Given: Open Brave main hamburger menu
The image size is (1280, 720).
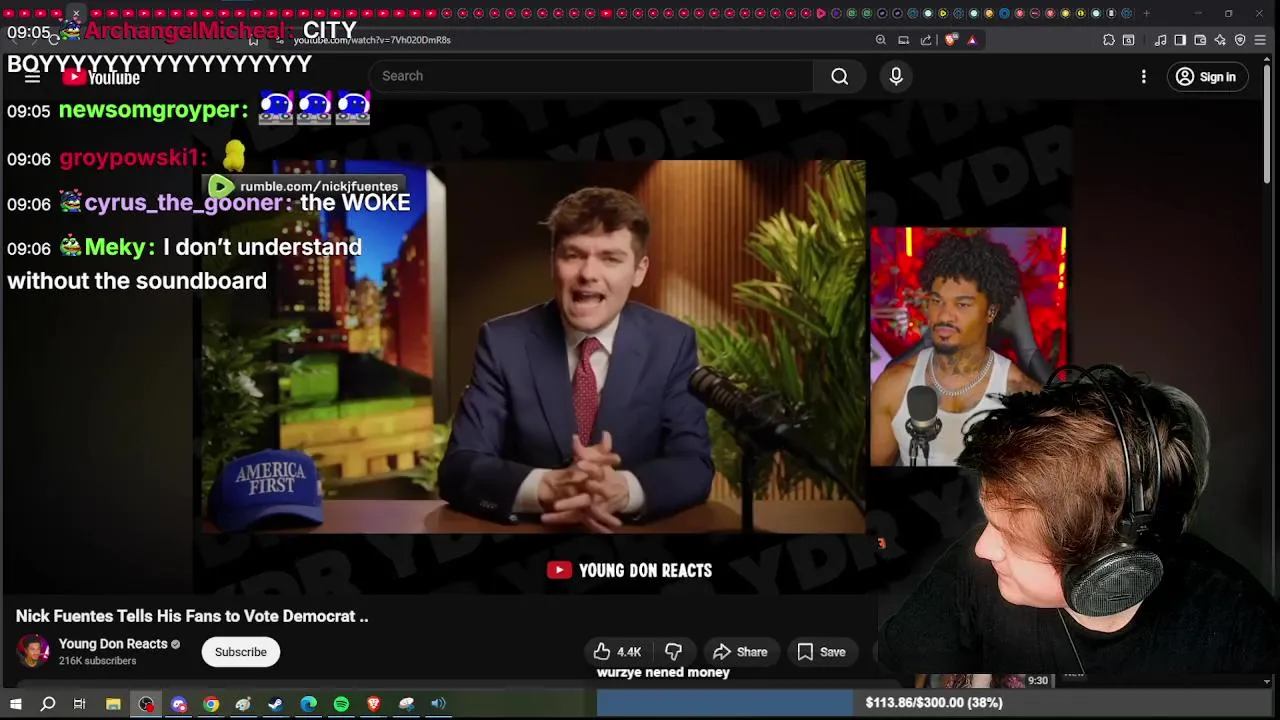Looking at the screenshot, I should point(1260,40).
